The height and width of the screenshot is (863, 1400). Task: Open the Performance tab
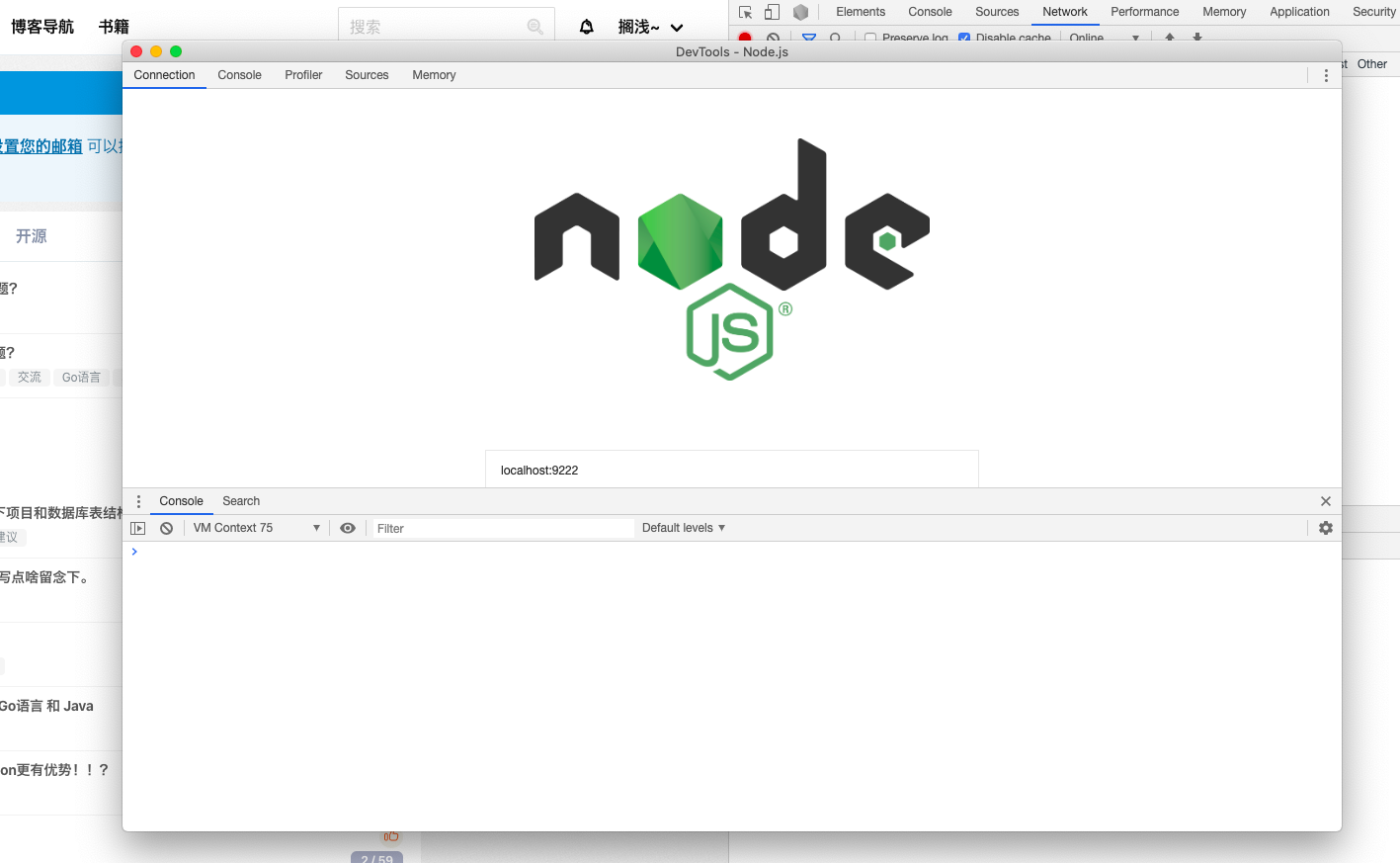(1144, 12)
